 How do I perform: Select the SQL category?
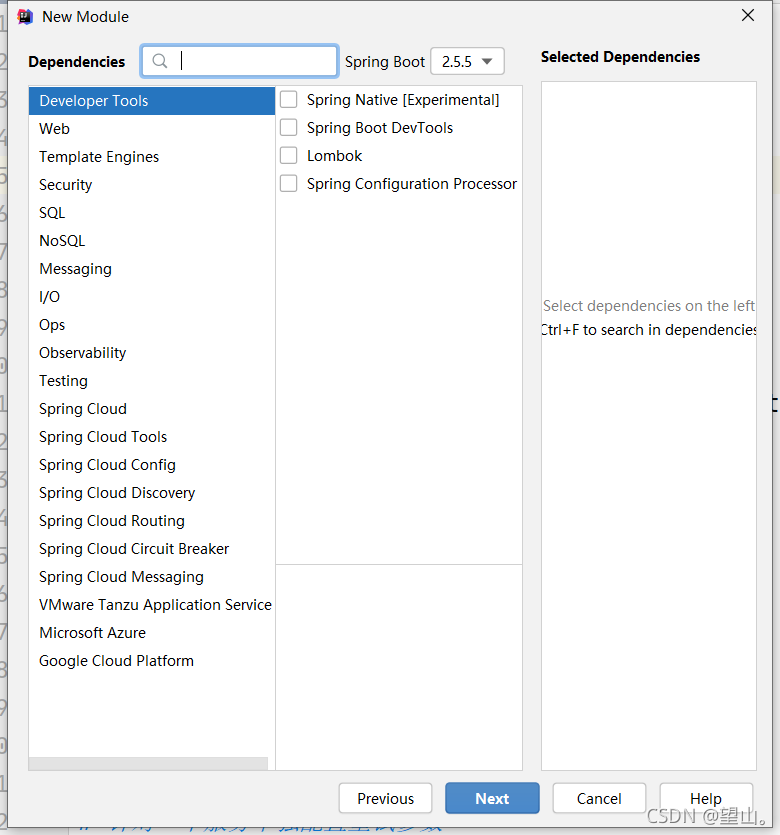click(152, 213)
